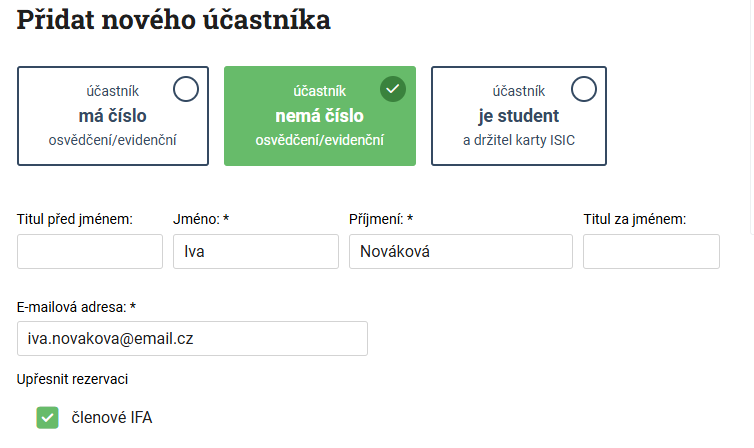This screenshot has height=448, width=754.
Task: Uncheck the green 'členové IFA' checkbox
Action: (x=48, y=418)
